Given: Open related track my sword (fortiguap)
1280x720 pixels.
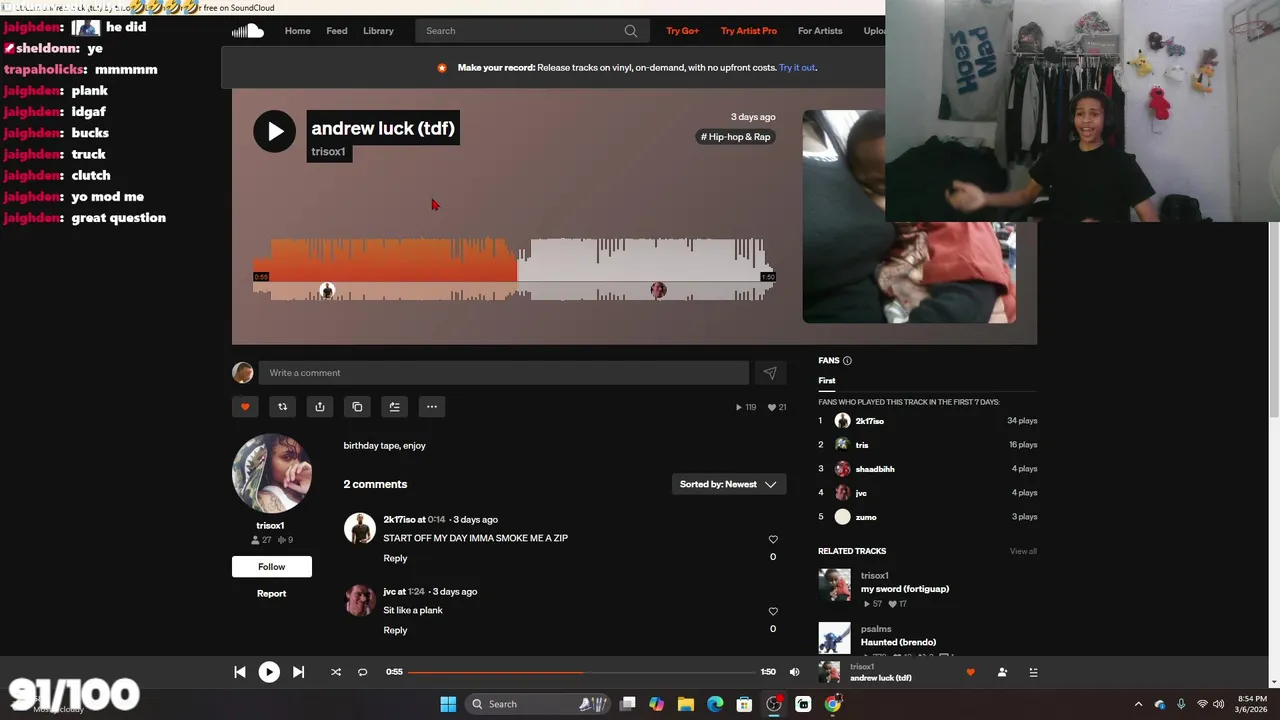Looking at the screenshot, I should coord(905,589).
